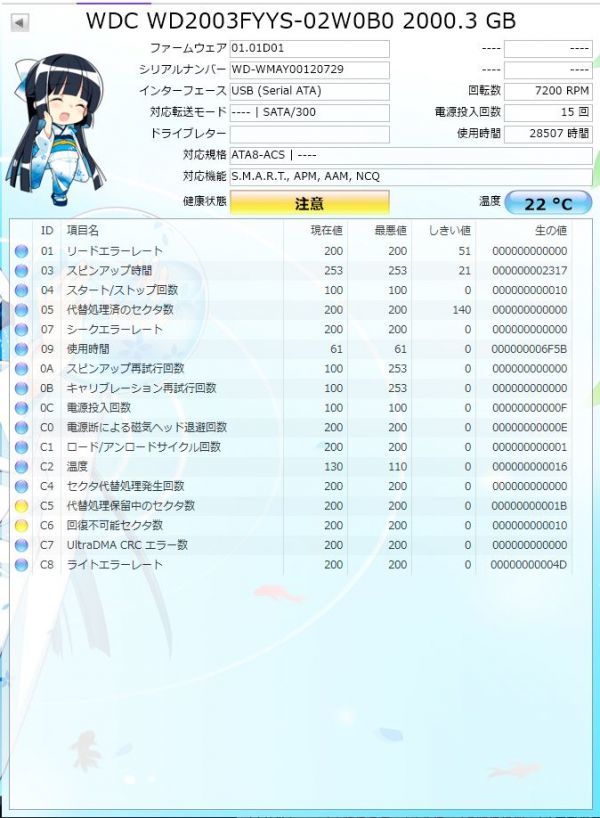Click the features field S.M.A.R.T., APM, AAM, NCQ
The height and width of the screenshot is (818, 600).
pos(411,176)
